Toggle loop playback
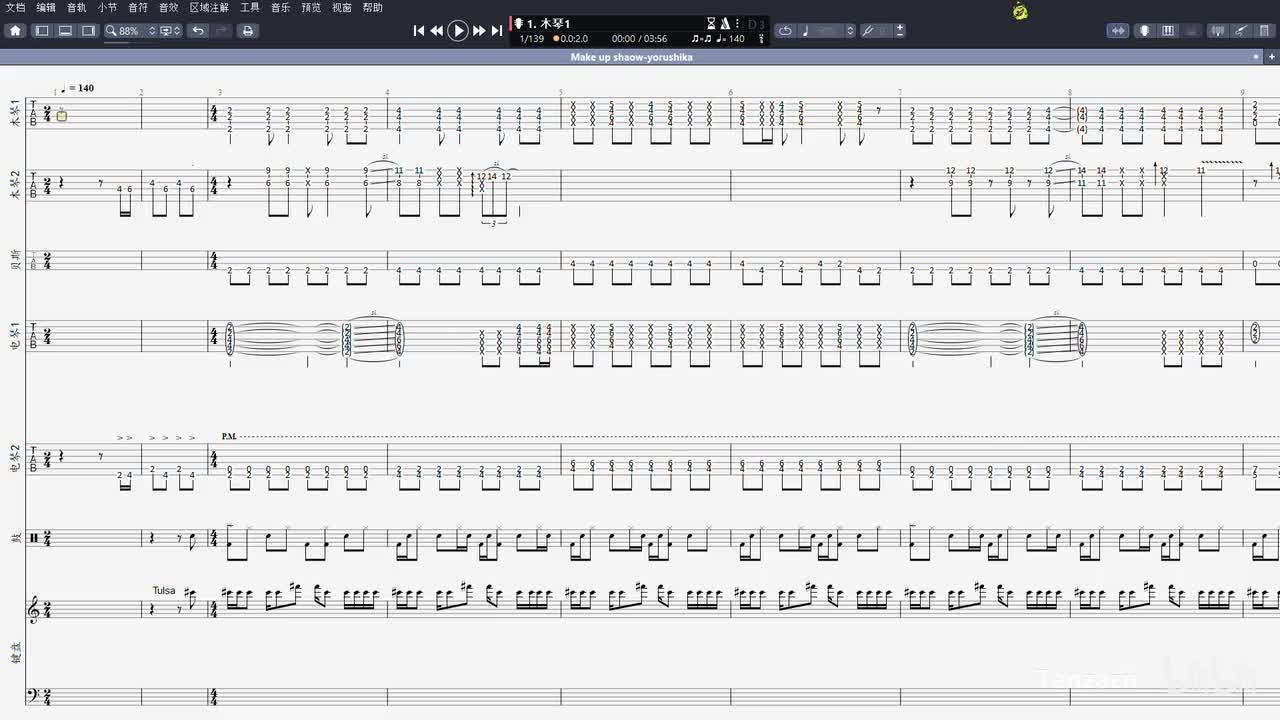The image size is (1280, 720). click(785, 31)
